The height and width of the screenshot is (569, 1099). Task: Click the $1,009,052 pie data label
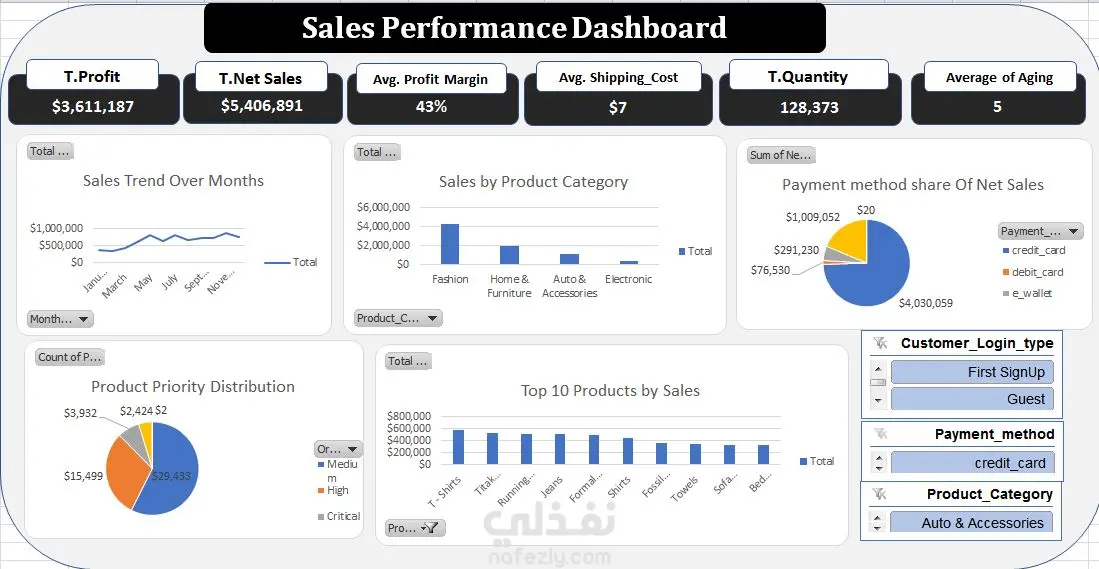[812, 217]
